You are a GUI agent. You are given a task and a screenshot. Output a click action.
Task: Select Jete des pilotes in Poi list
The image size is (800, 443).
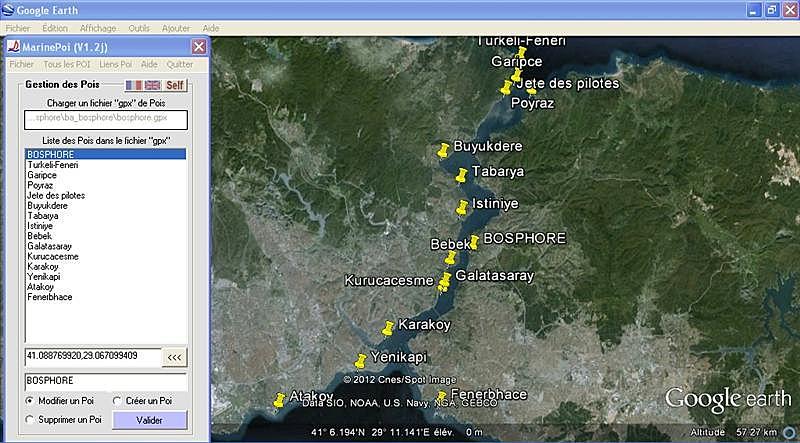click(106, 195)
